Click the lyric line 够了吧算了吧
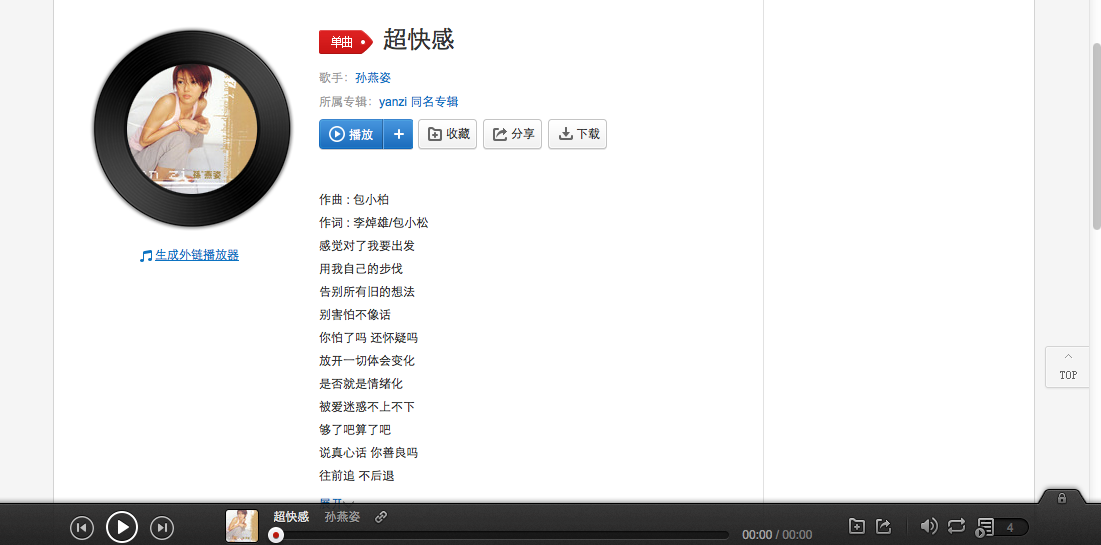Viewport: 1101px width, 545px height. click(x=355, y=430)
